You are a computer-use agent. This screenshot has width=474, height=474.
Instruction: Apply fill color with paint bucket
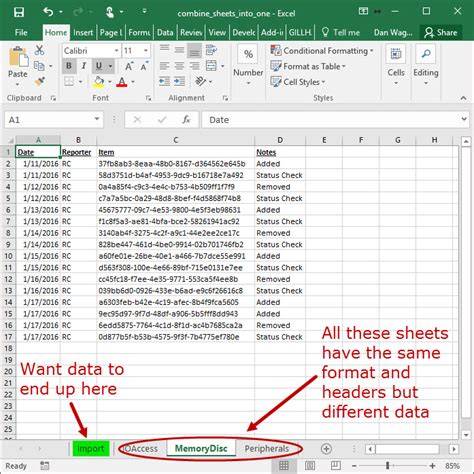tap(99, 81)
